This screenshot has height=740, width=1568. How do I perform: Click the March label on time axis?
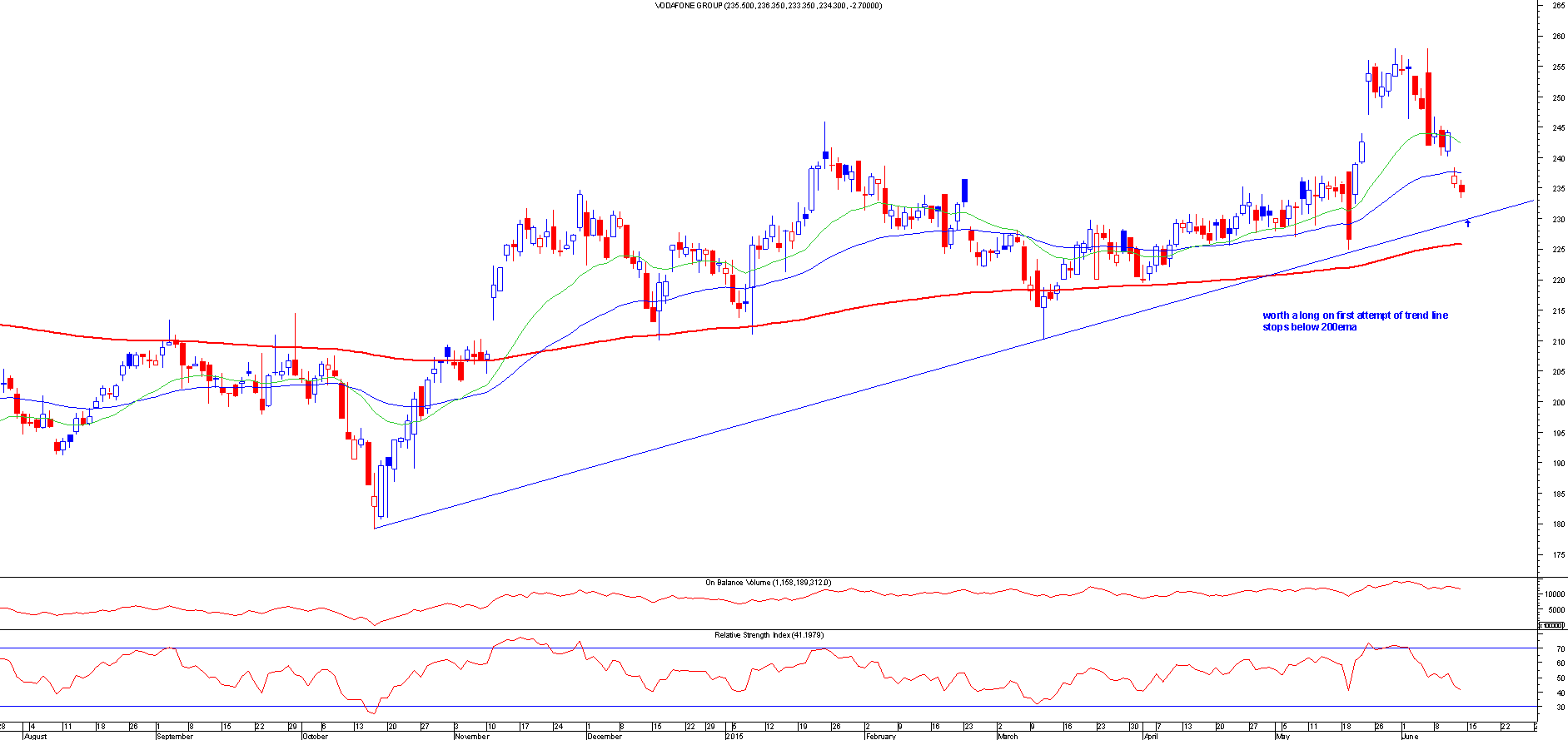[x=1008, y=736]
